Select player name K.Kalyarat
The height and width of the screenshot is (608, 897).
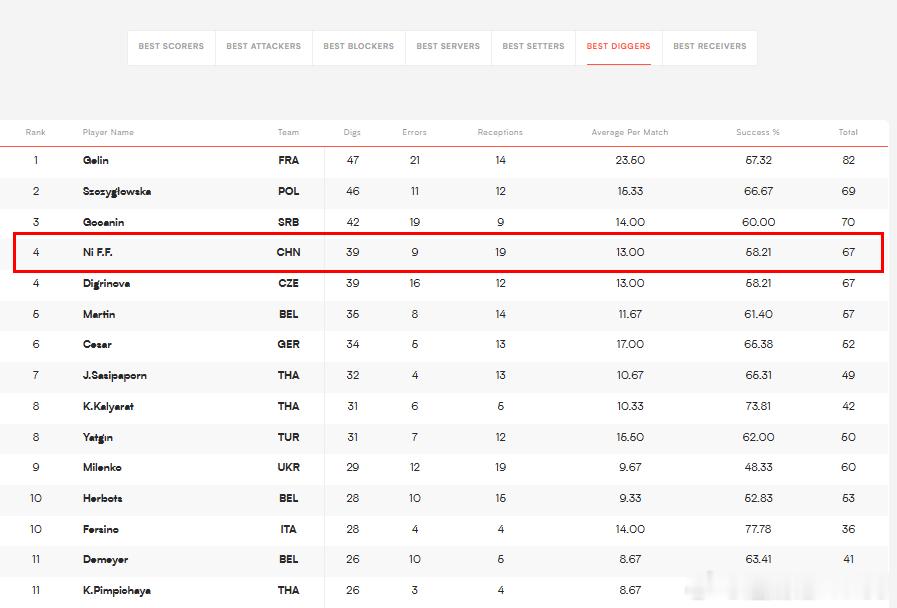pos(108,406)
